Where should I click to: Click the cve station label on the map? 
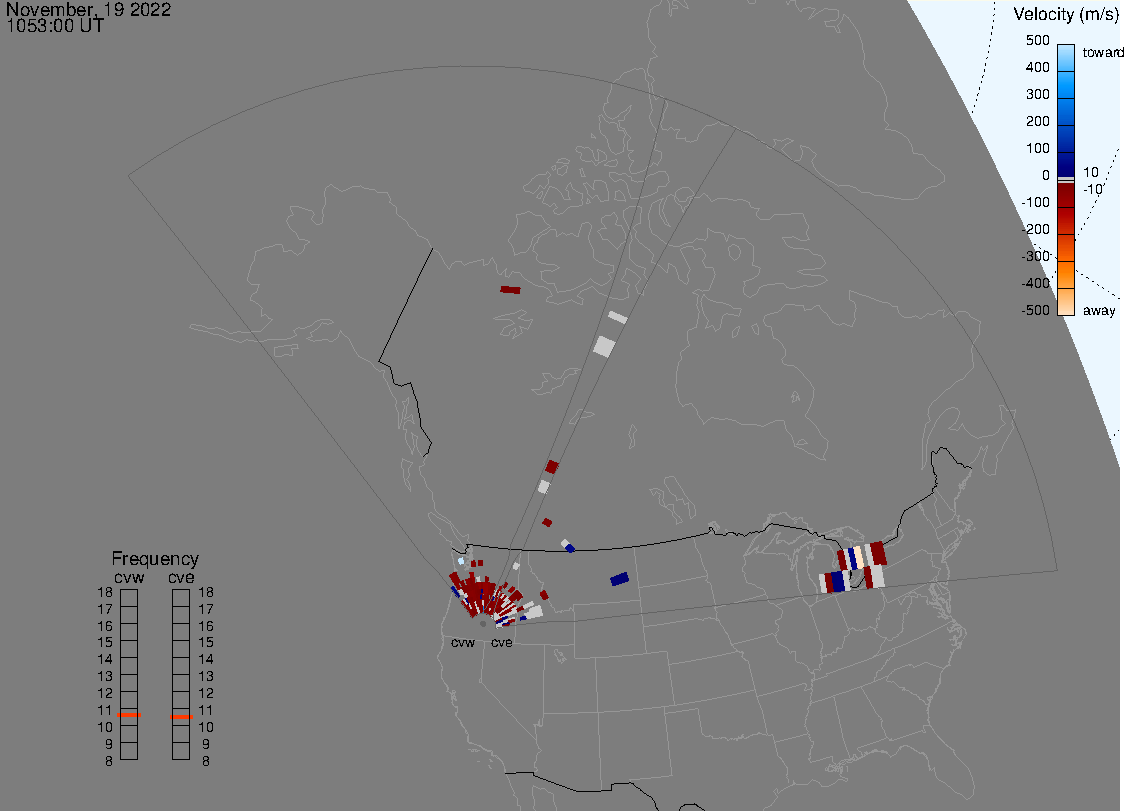501,642
